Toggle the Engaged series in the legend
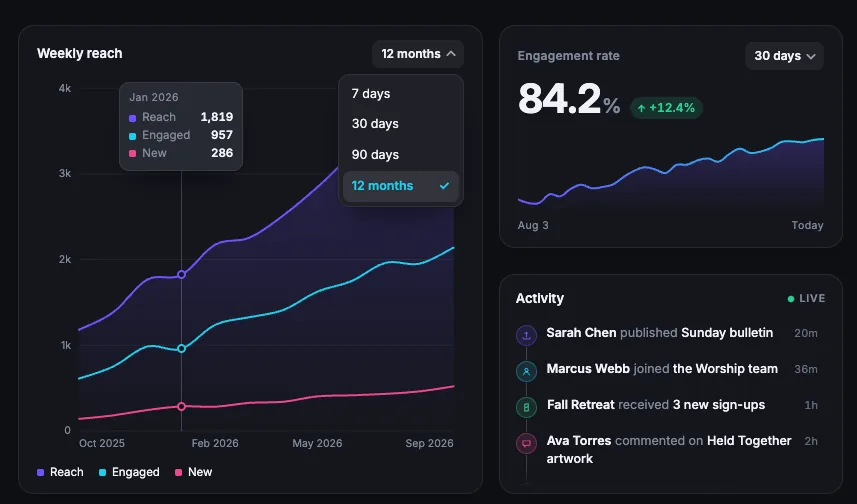 130,472
